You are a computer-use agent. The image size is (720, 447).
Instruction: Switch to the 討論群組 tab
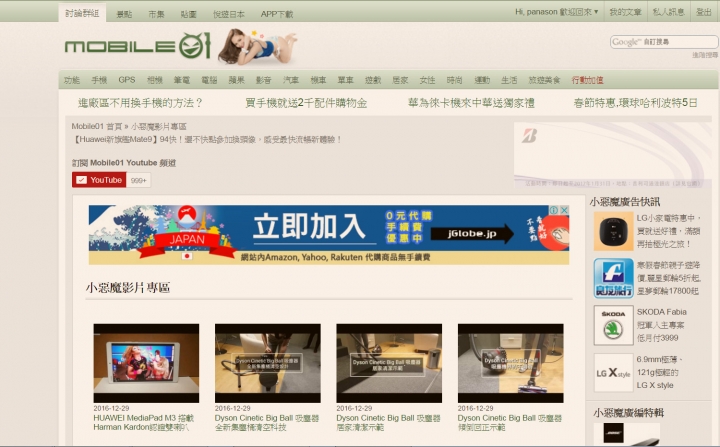[x=82, y=13]
